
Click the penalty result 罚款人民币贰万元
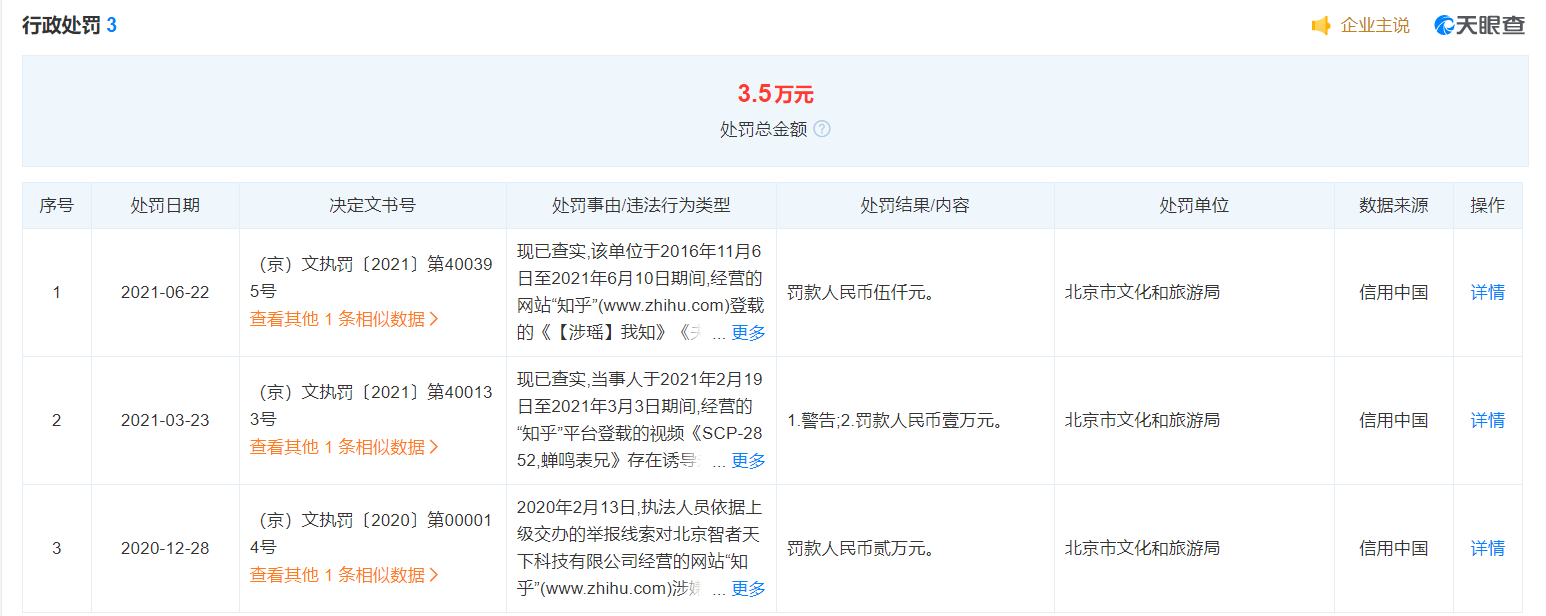click(860, 548)
